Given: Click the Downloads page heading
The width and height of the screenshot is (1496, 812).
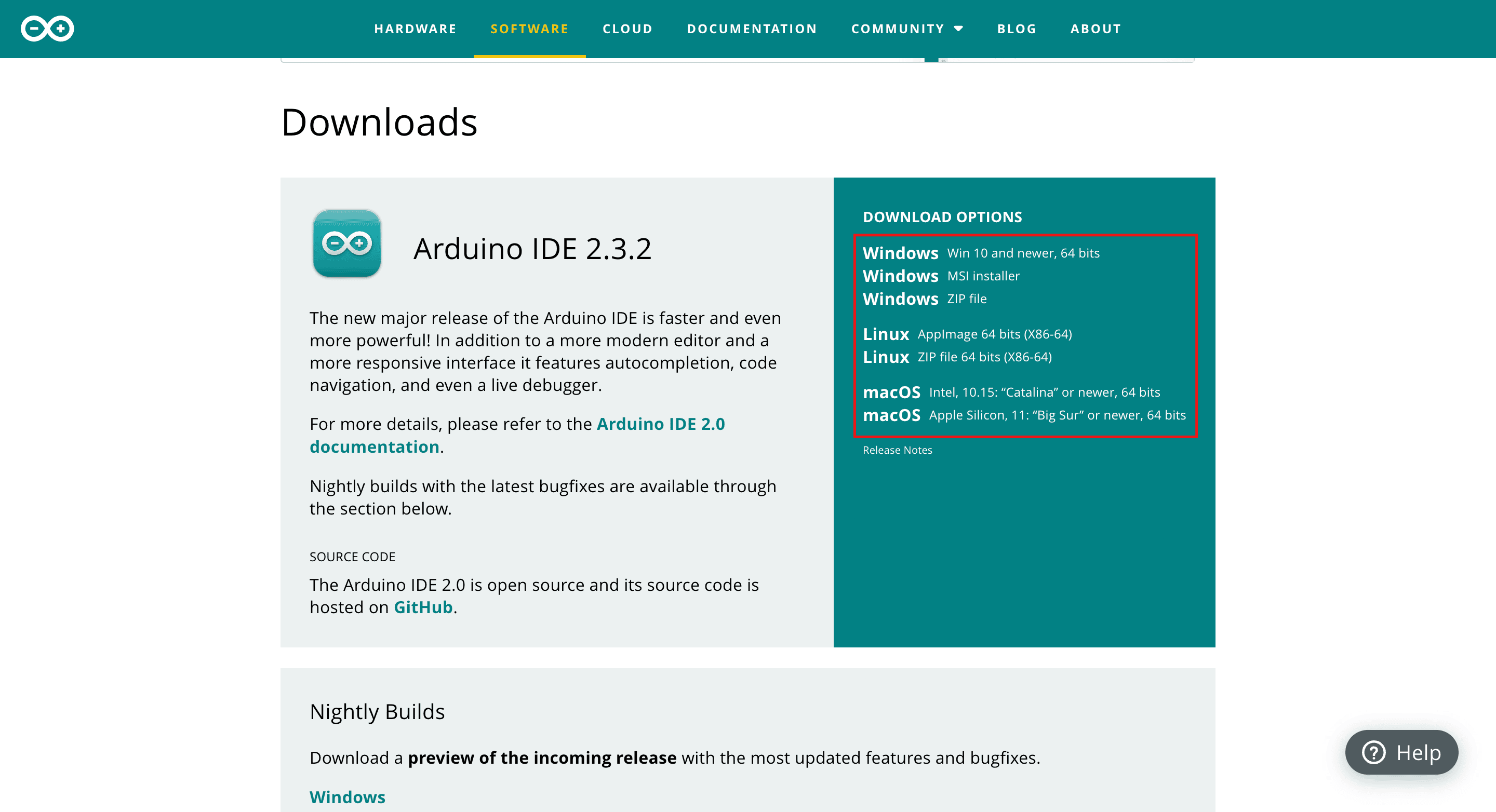Looking at the screenshot, I should pyautogui.click(x=379, y=123).
